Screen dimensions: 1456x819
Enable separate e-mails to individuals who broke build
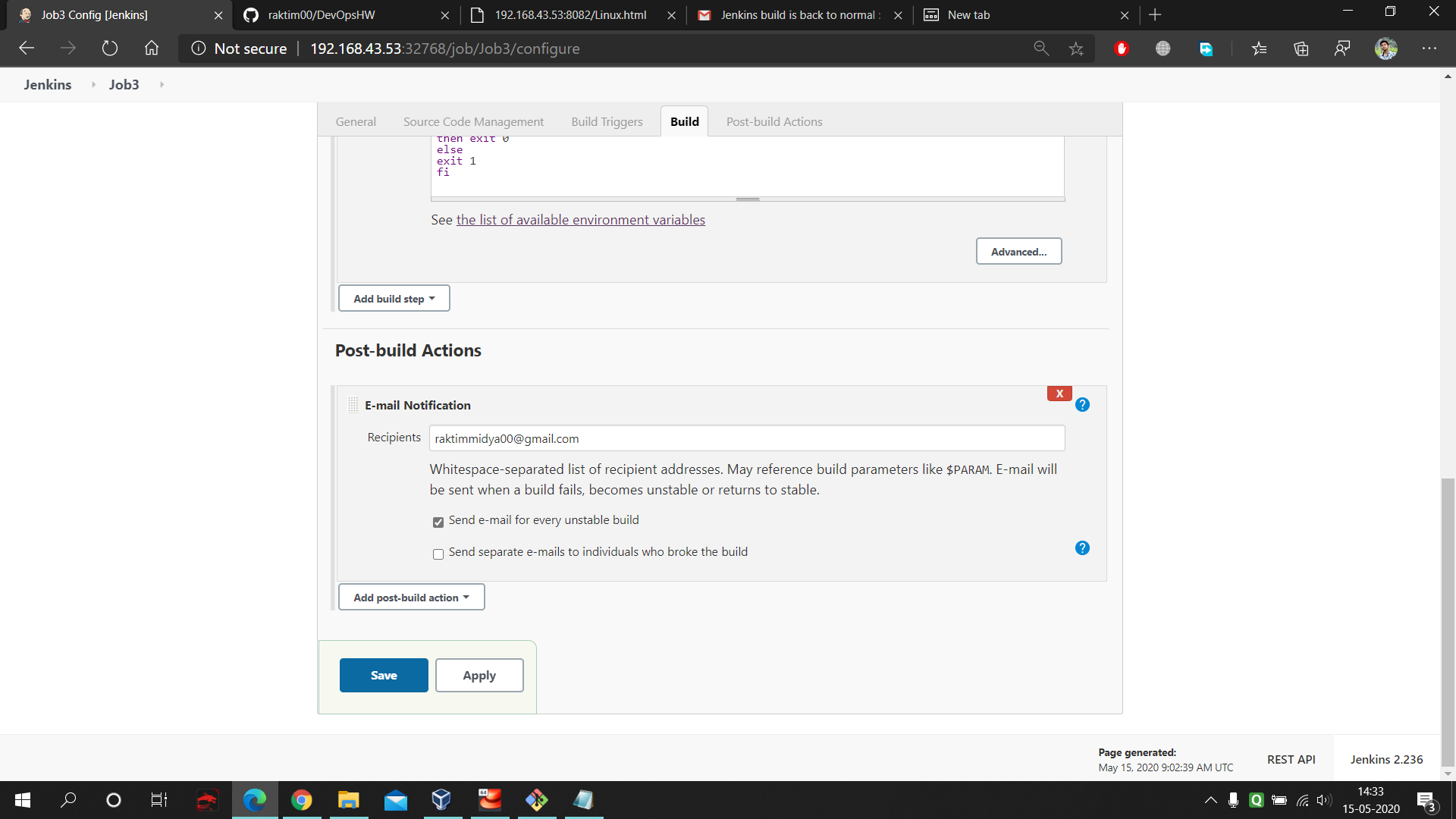tap(438, 554)
